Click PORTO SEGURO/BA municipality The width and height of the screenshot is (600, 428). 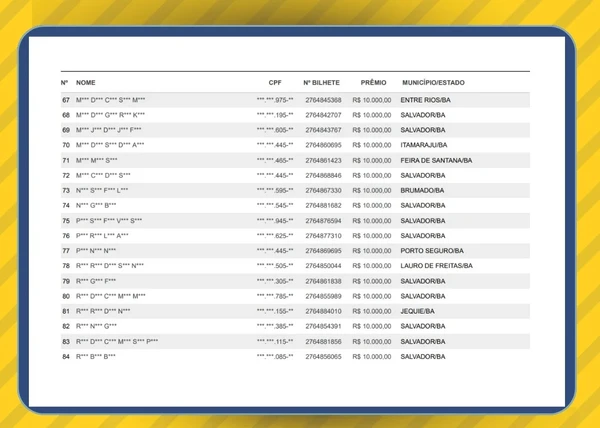(432, 251)
